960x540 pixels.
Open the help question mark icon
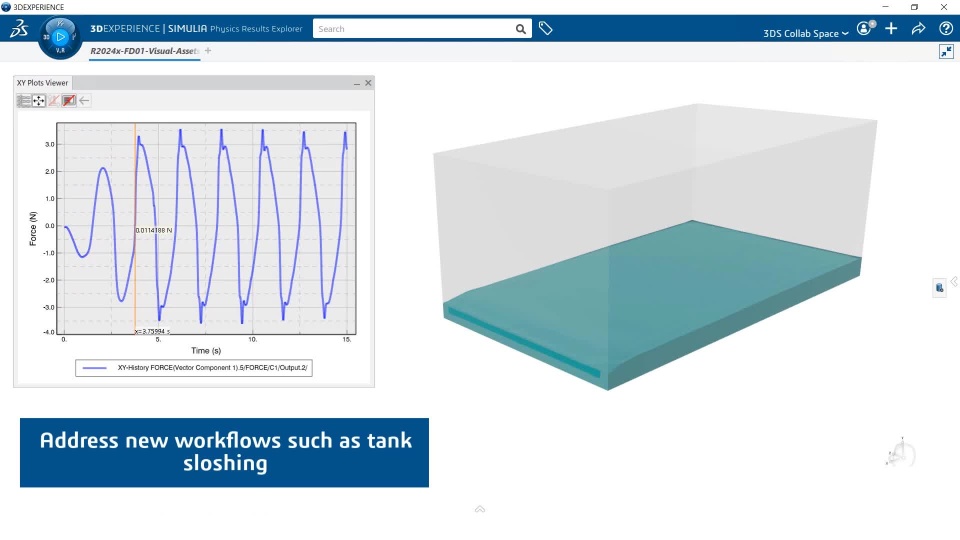click(x=946, y=28)
